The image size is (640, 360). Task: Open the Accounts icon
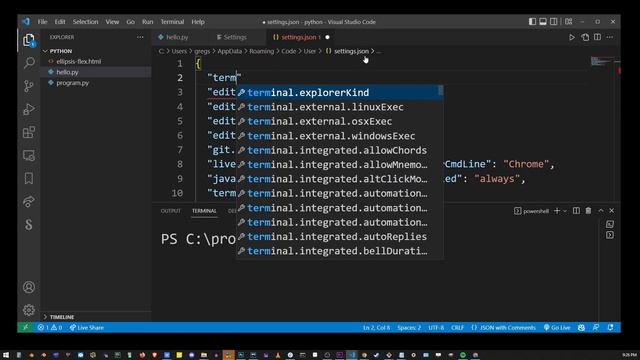click(29, 287)
